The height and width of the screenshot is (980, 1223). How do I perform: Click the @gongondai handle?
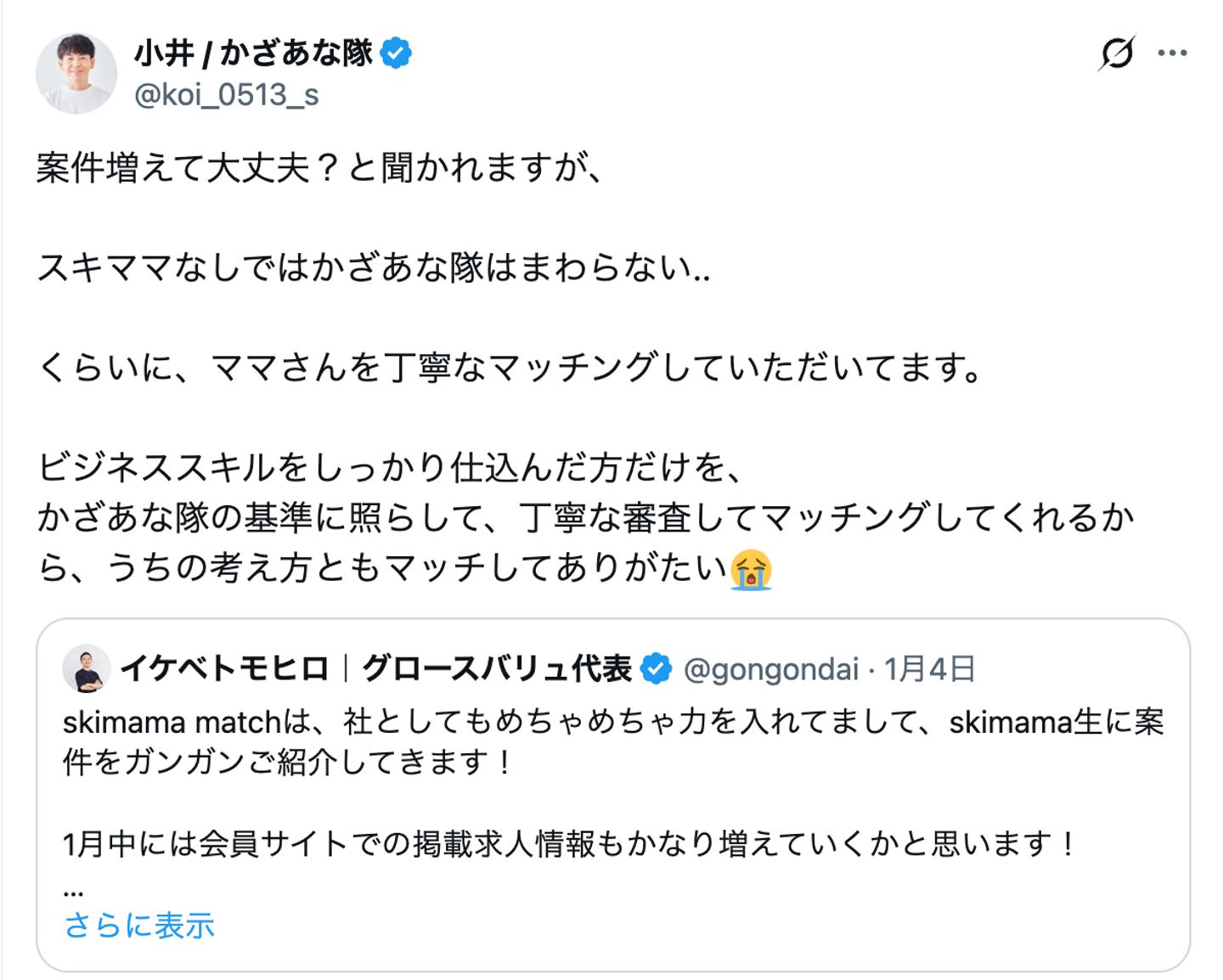pyautogui.click(x=771, y=669)
